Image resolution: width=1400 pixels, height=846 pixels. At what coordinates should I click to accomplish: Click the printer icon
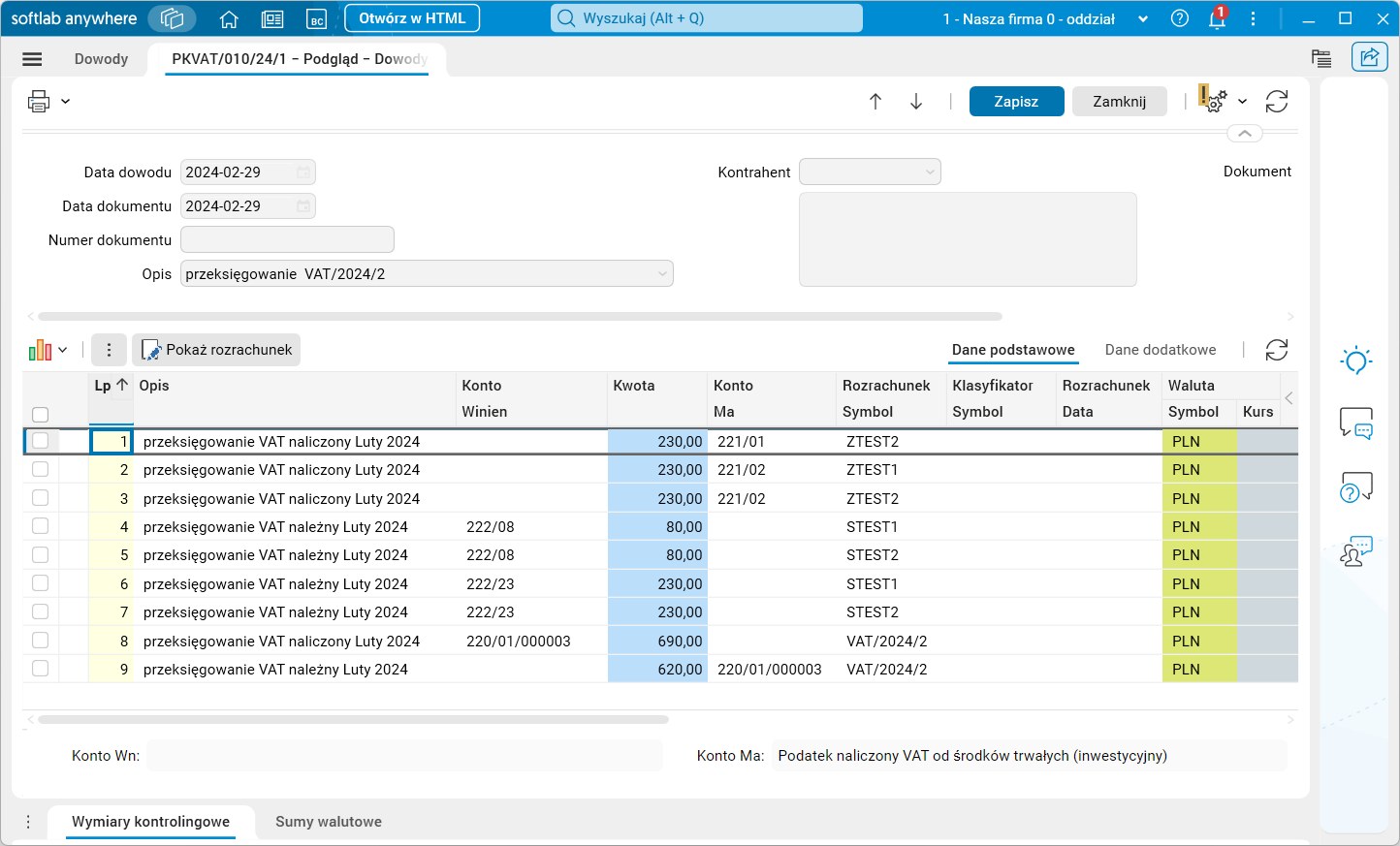39,101
